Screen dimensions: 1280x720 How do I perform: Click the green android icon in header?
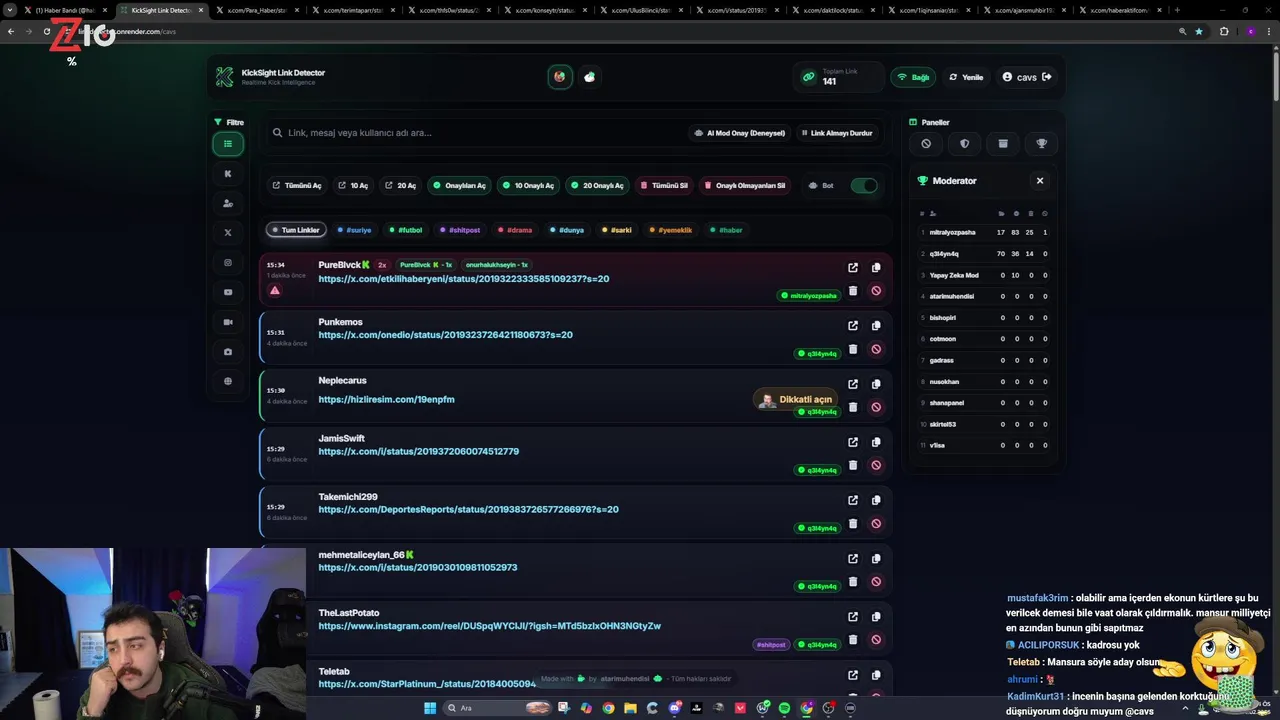[x=590, y=77]
